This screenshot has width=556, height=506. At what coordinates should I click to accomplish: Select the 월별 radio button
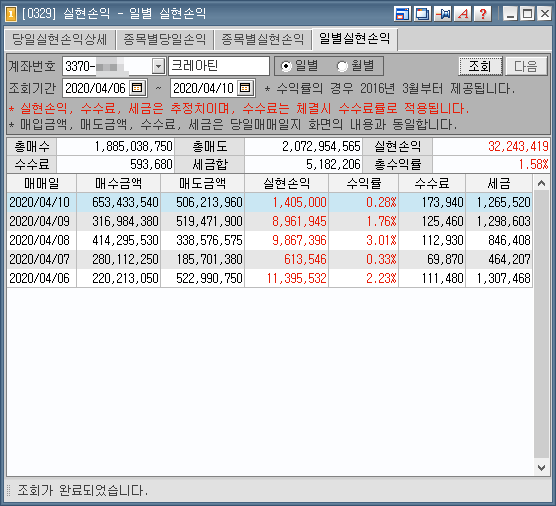[x=342, y=66]
